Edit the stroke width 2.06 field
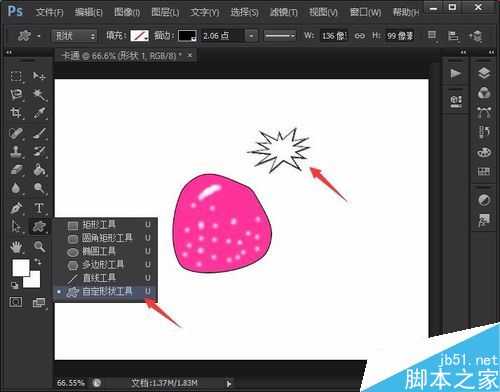The width and height of the screenshot is (500, 392). tap(223, 36)
